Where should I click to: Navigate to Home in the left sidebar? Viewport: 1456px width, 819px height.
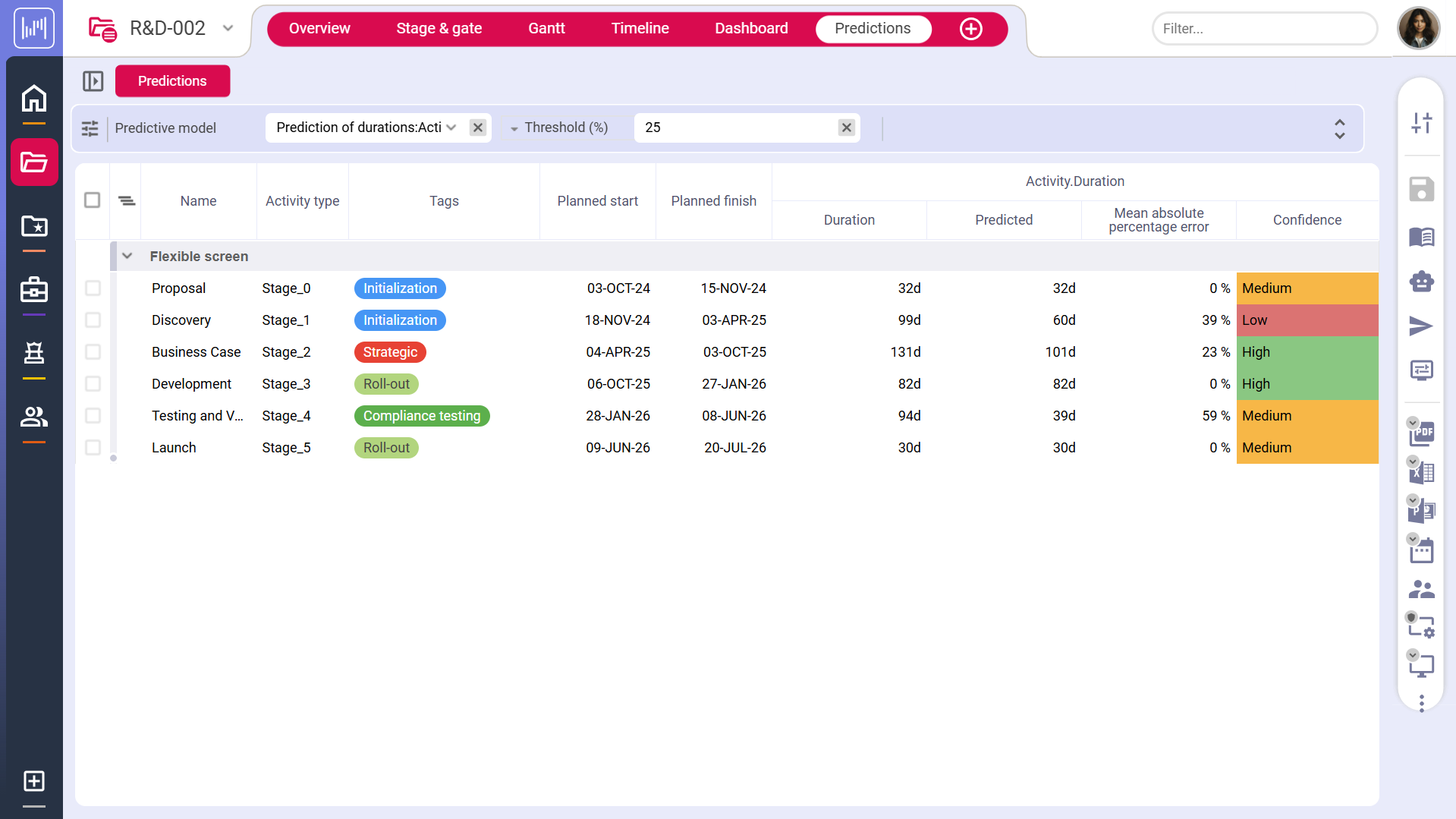click(33, 99)
